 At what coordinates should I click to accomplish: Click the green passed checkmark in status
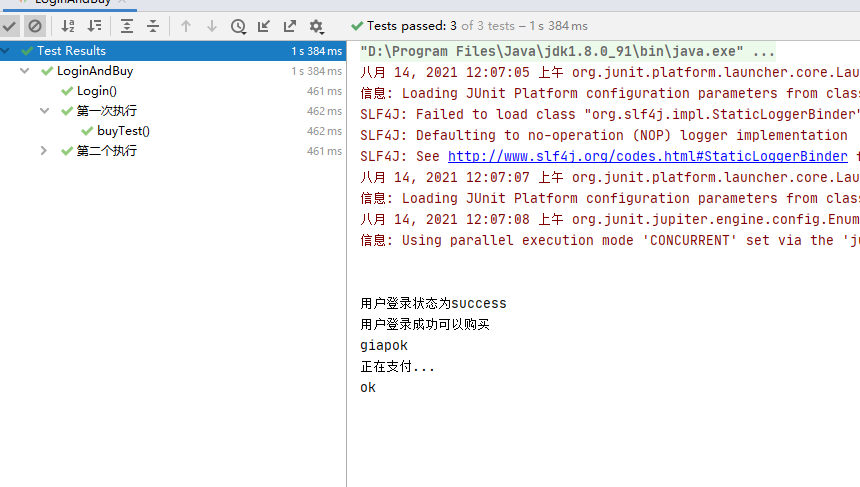point(357,26)
